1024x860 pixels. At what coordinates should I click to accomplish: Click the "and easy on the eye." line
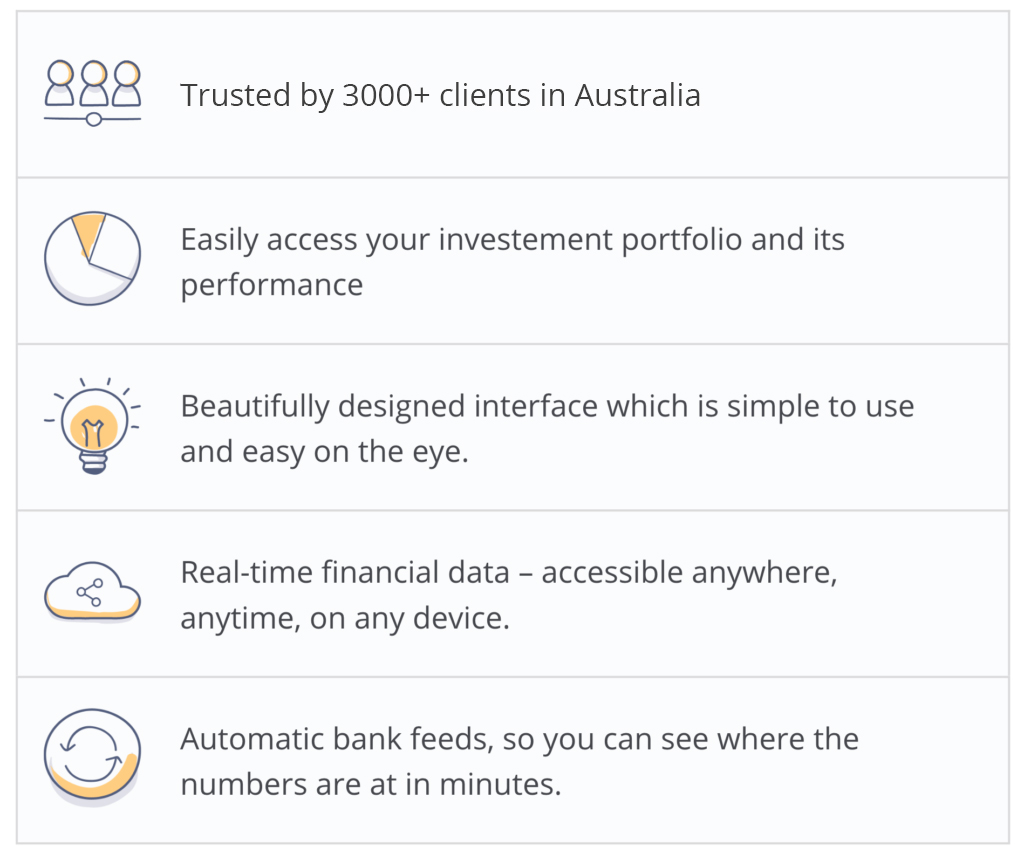point(324,452)
